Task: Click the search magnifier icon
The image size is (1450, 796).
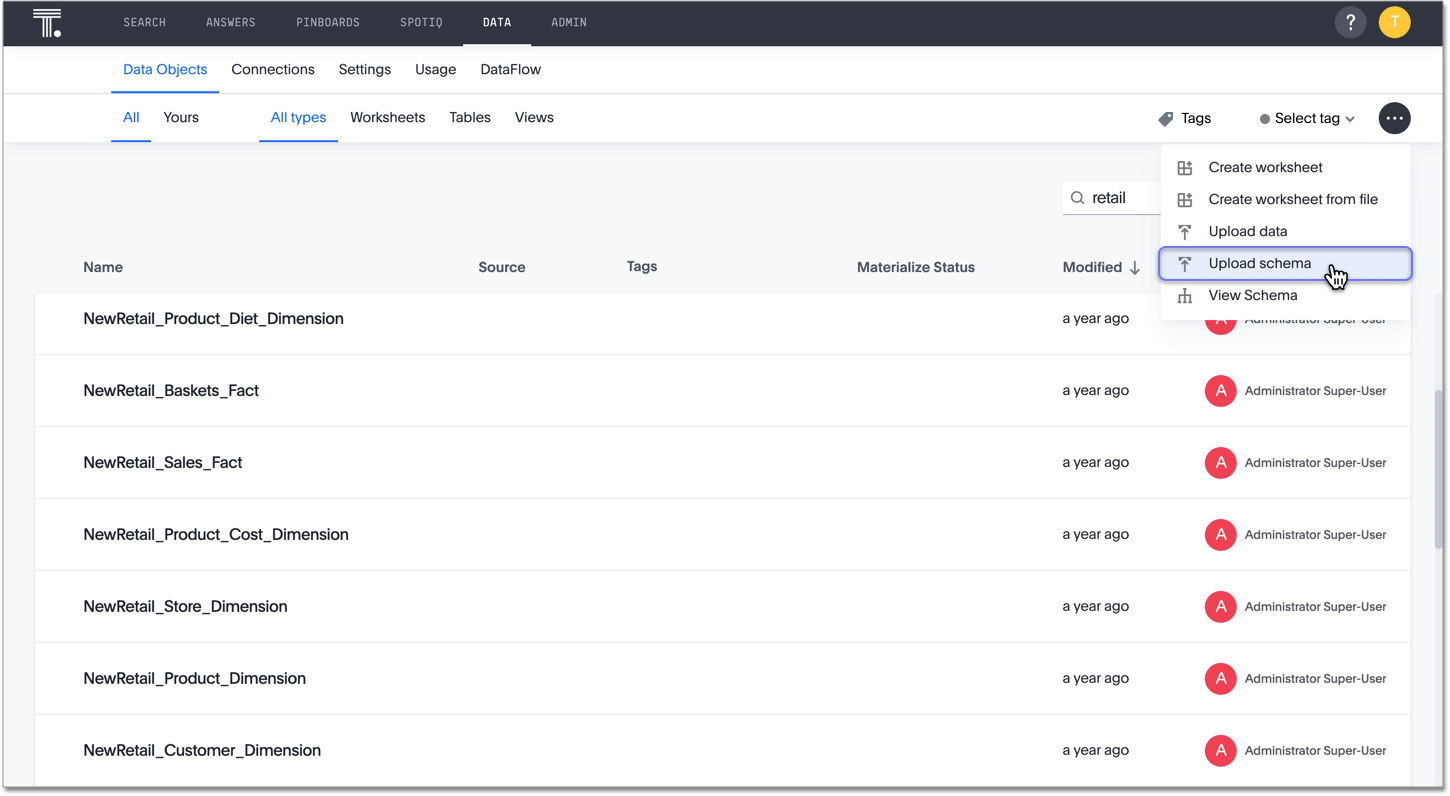Action: tap(1077, 197)
